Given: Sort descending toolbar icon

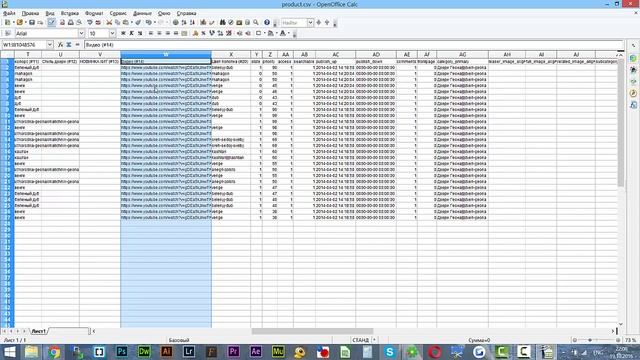Looking at the screenshot, I should tap(192, 22).
